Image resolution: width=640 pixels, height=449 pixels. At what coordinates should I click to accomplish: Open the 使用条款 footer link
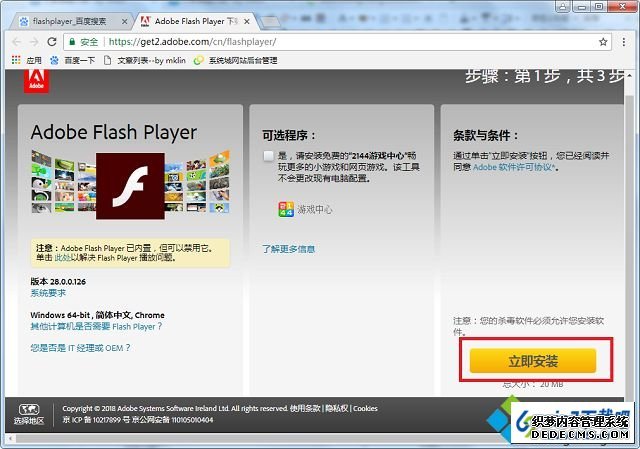(x=305, y=408)
